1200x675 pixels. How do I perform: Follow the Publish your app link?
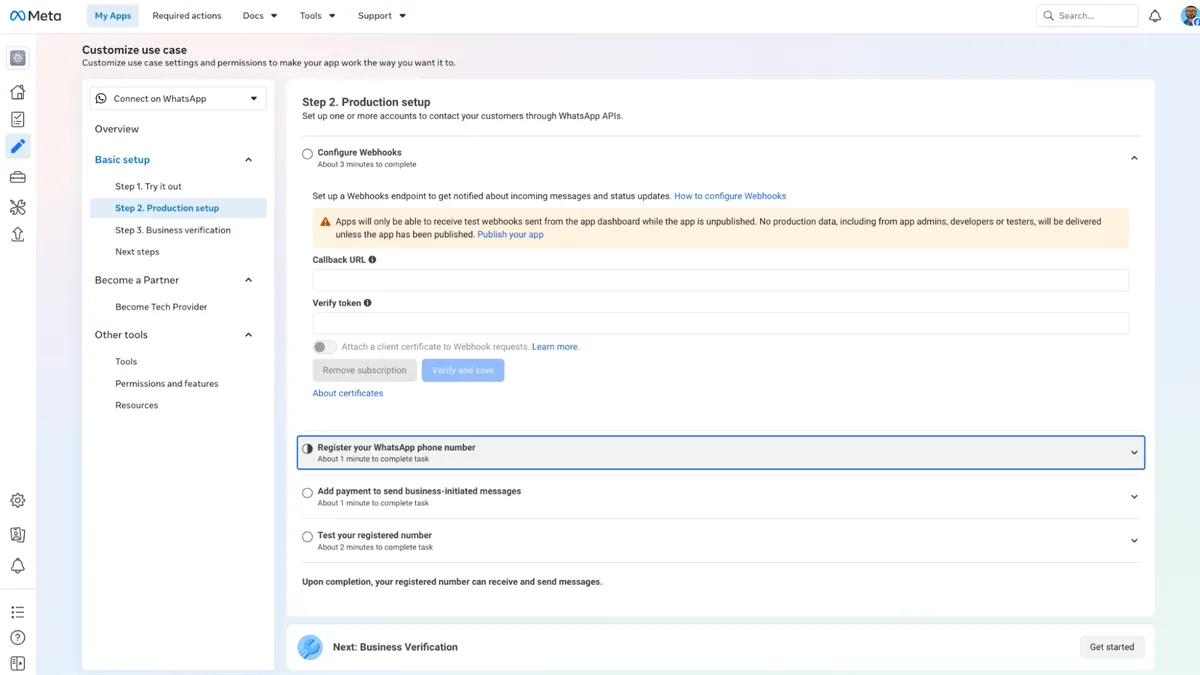click(x=510, y=235)
